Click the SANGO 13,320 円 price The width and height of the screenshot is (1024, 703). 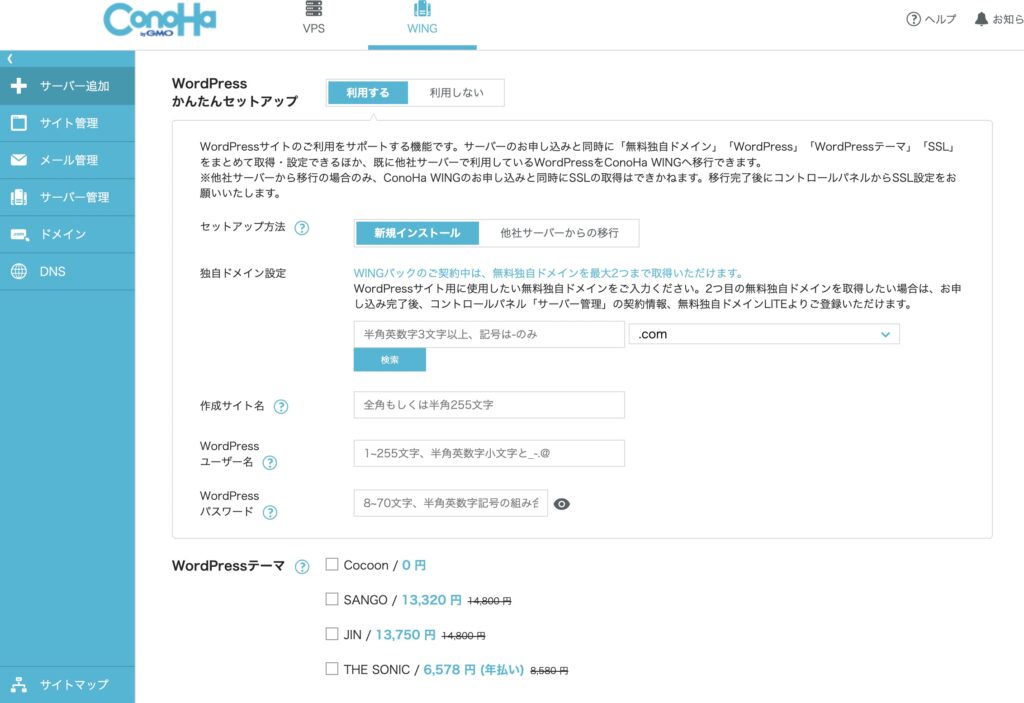pos(431,600)
